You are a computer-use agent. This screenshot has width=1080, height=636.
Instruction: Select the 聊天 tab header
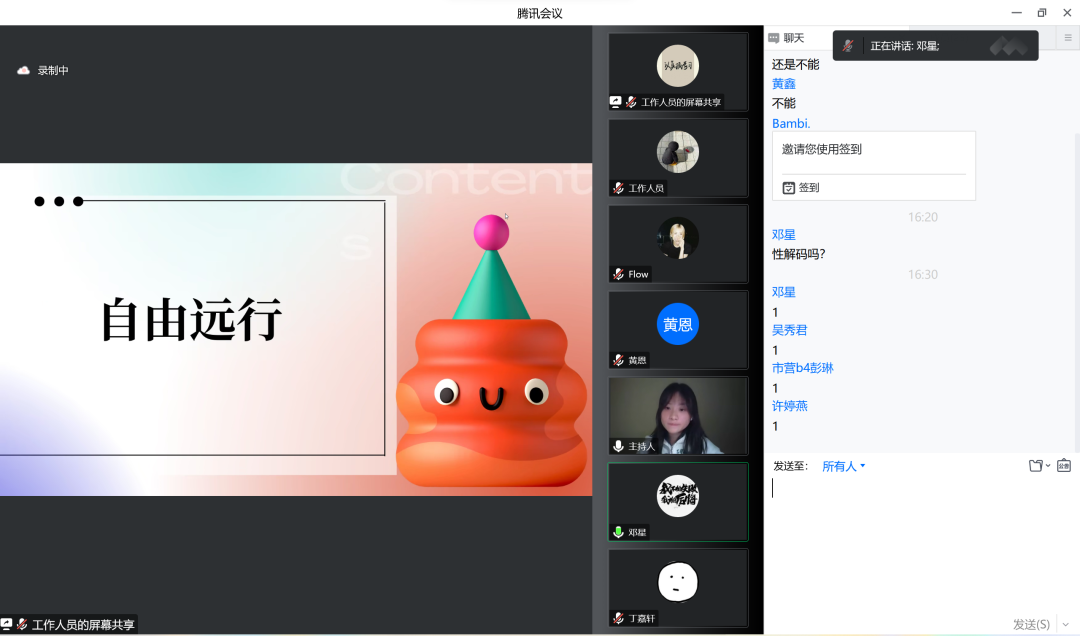[x=793, y=38]
